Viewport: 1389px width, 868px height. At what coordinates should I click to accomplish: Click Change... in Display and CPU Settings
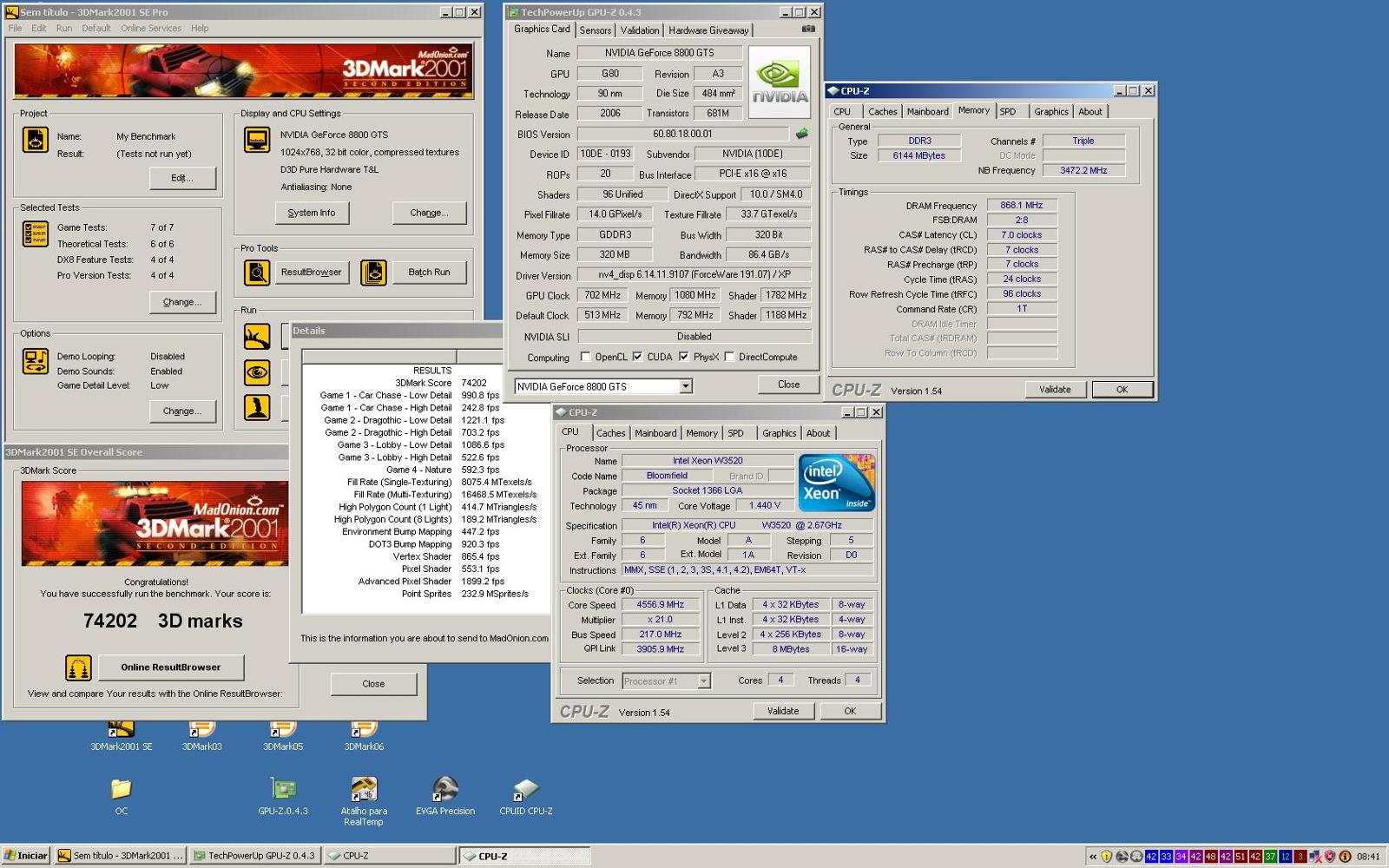coord(429,213)
